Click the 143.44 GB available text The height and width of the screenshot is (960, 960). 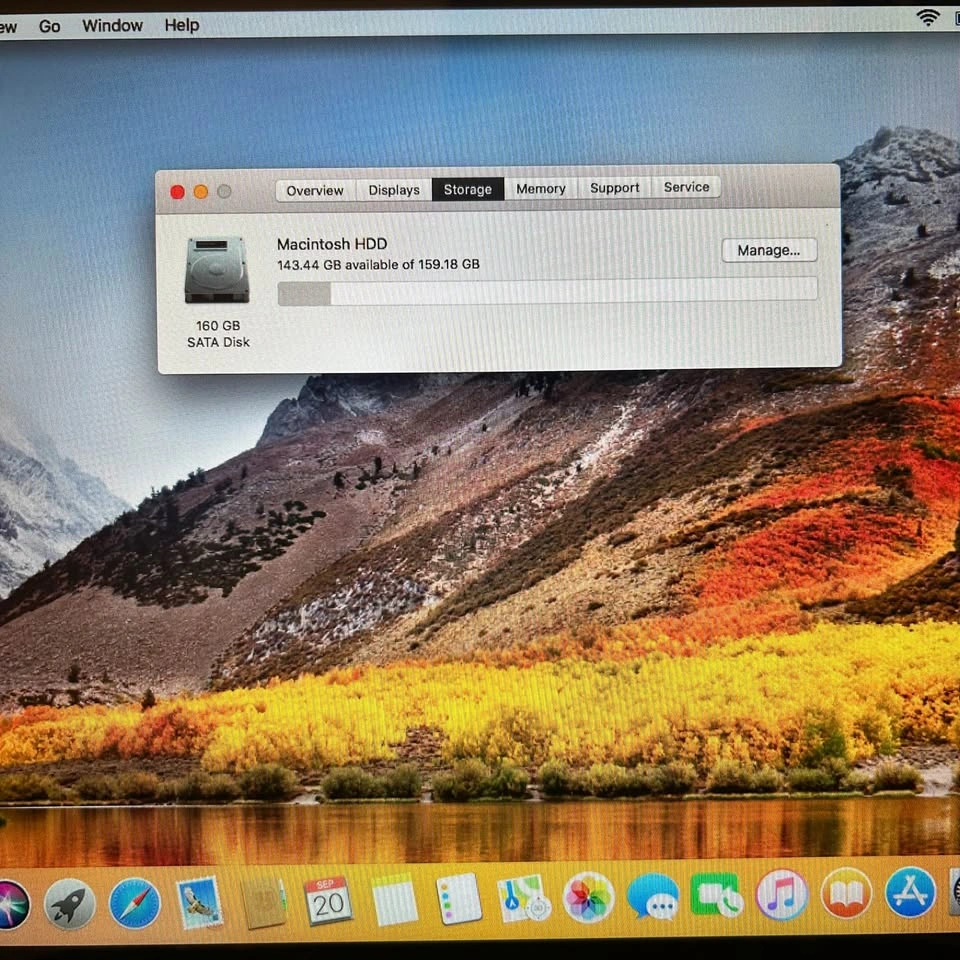[378, 264]
